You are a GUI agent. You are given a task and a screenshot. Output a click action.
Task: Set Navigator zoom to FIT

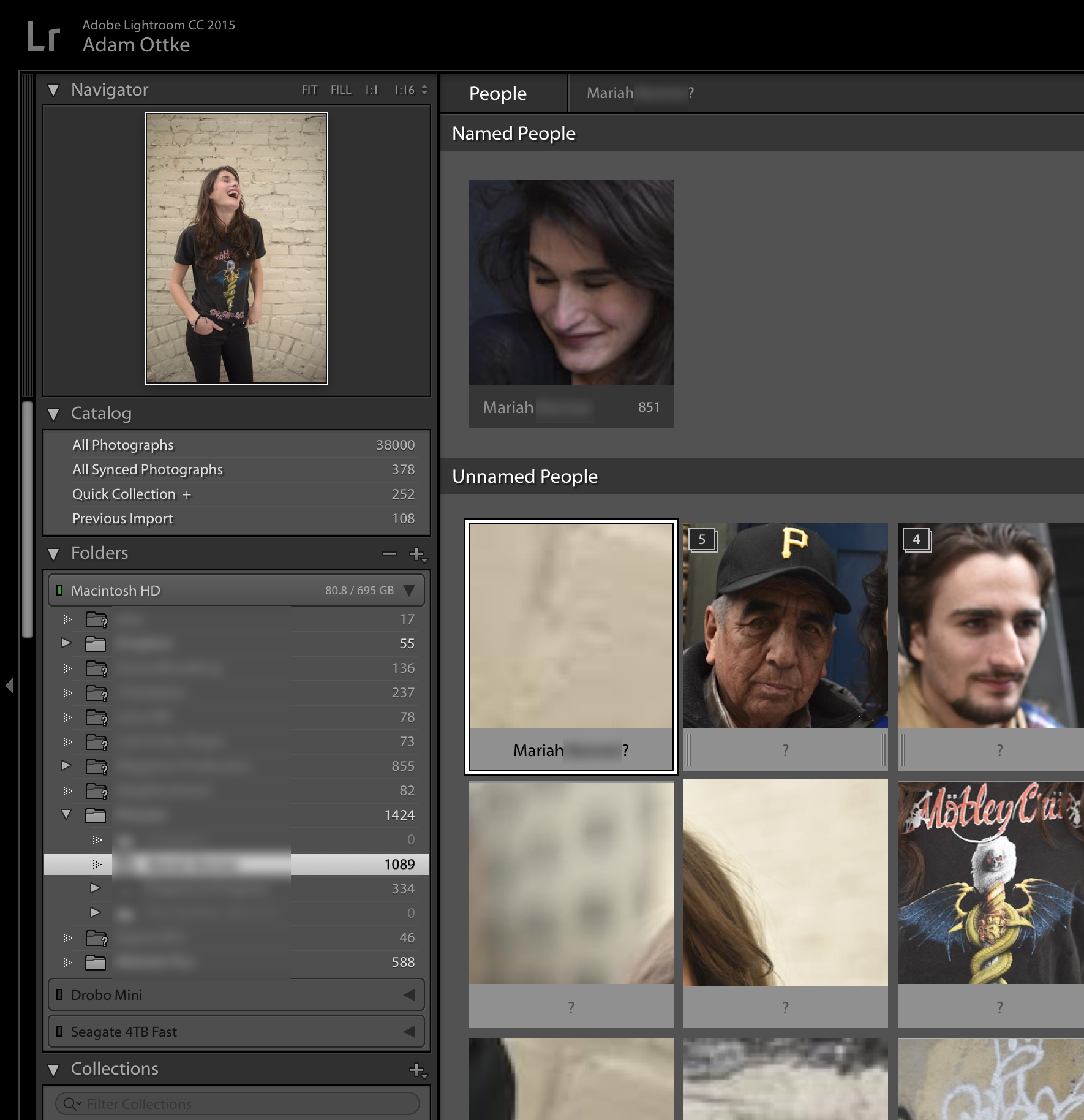[x=309, y=90]
